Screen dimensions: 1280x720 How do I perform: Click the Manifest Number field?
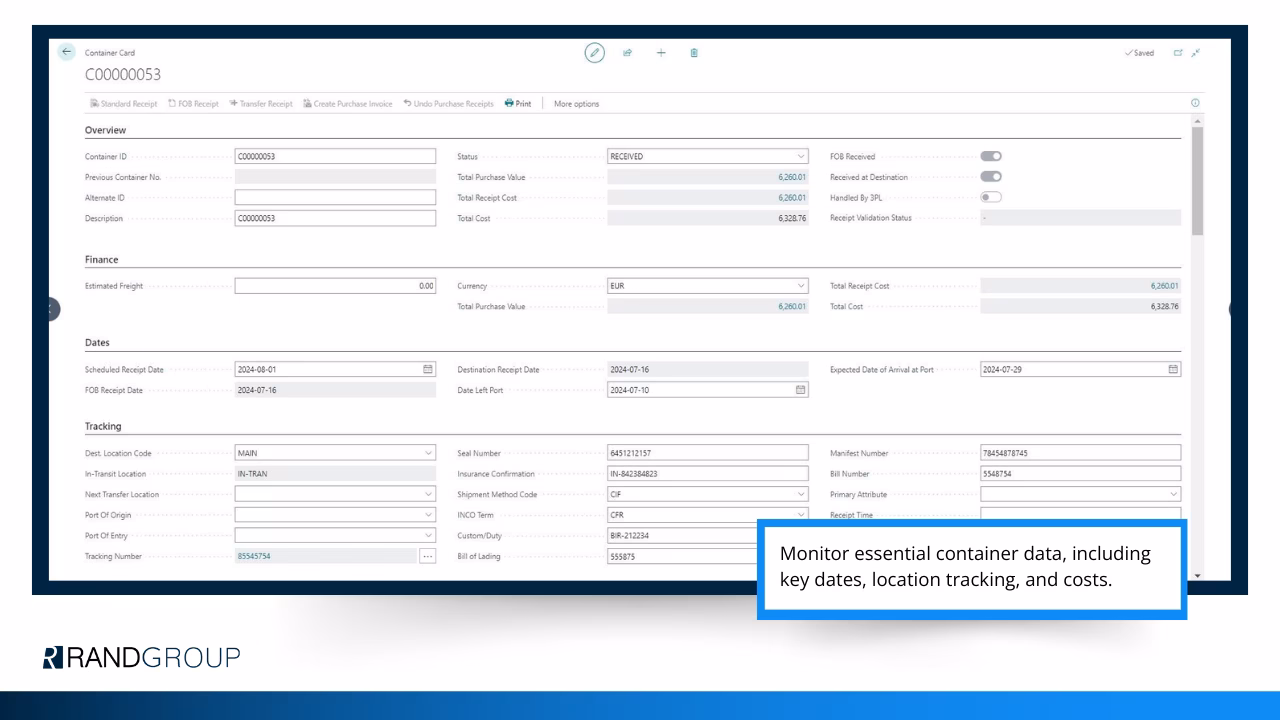tap(1080, 453)
